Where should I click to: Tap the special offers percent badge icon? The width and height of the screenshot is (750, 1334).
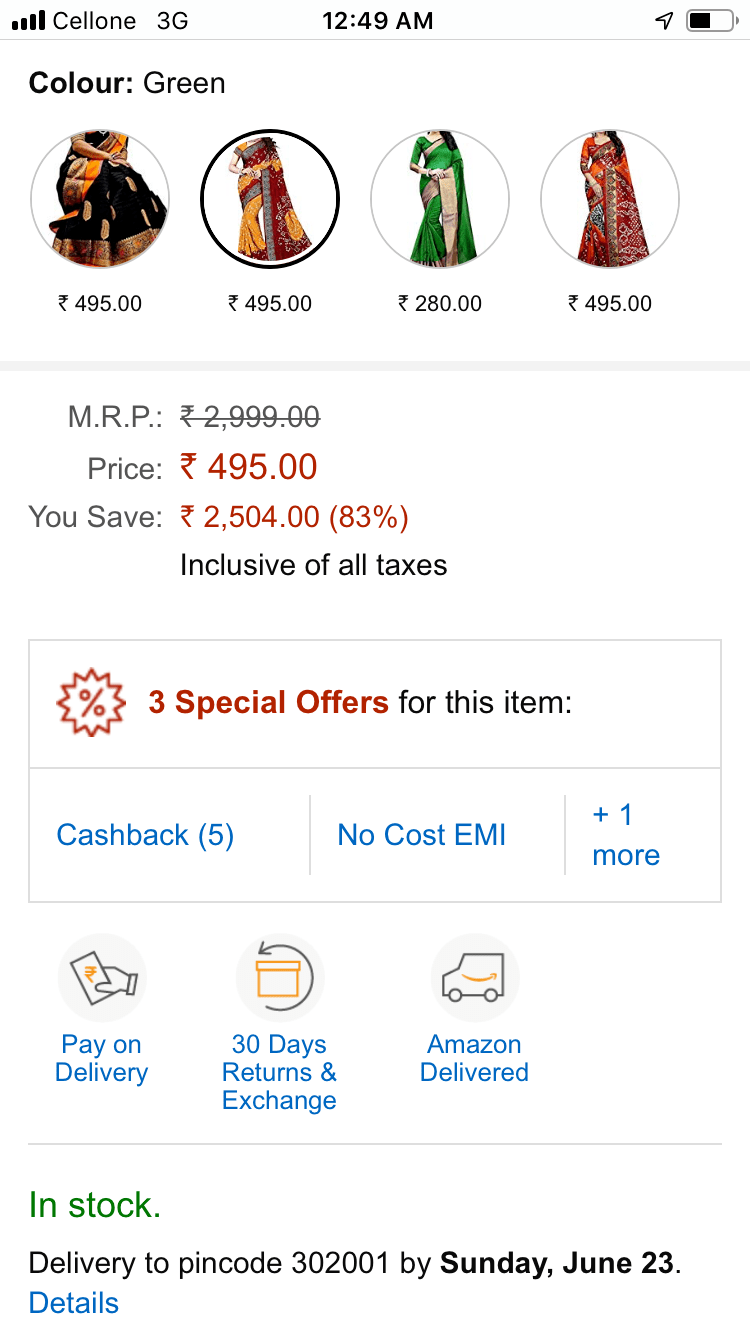[91, 703]
